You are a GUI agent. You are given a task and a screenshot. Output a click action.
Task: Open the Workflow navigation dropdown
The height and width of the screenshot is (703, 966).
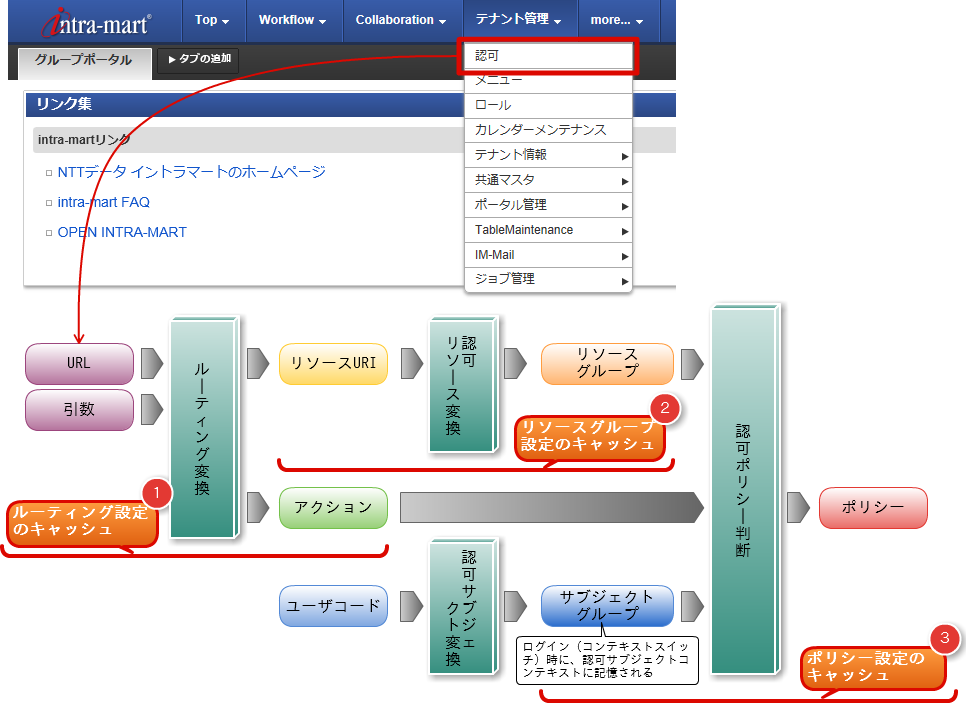click(x=292, y=20)
